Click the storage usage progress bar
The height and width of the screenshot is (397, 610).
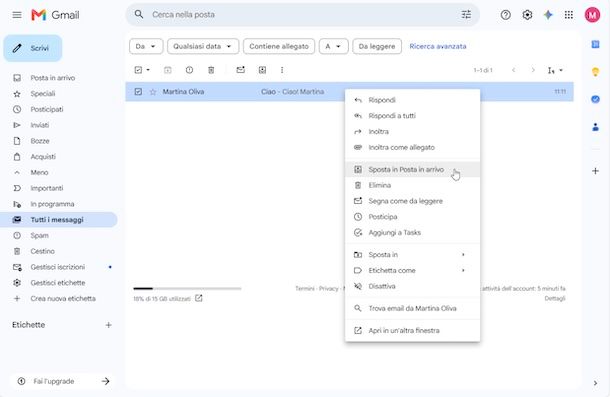(187, 288)
